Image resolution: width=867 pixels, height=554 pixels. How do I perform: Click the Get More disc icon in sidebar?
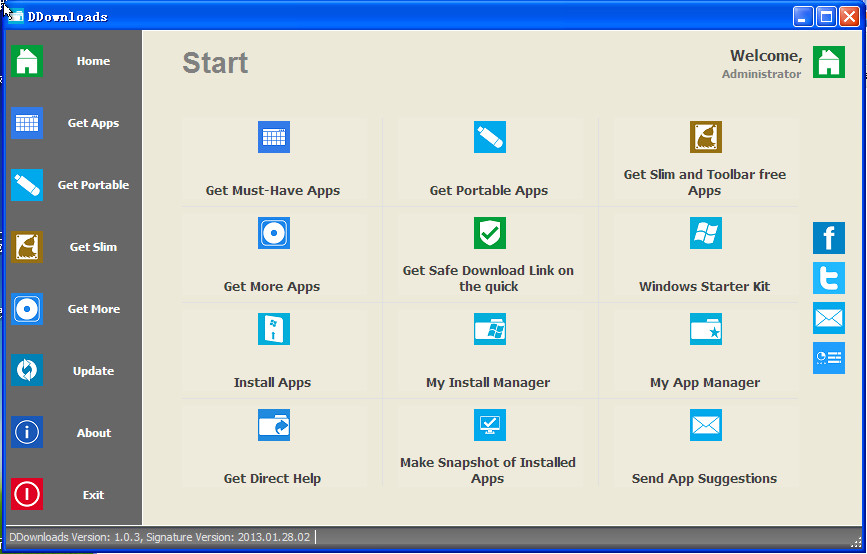[27, 309]
